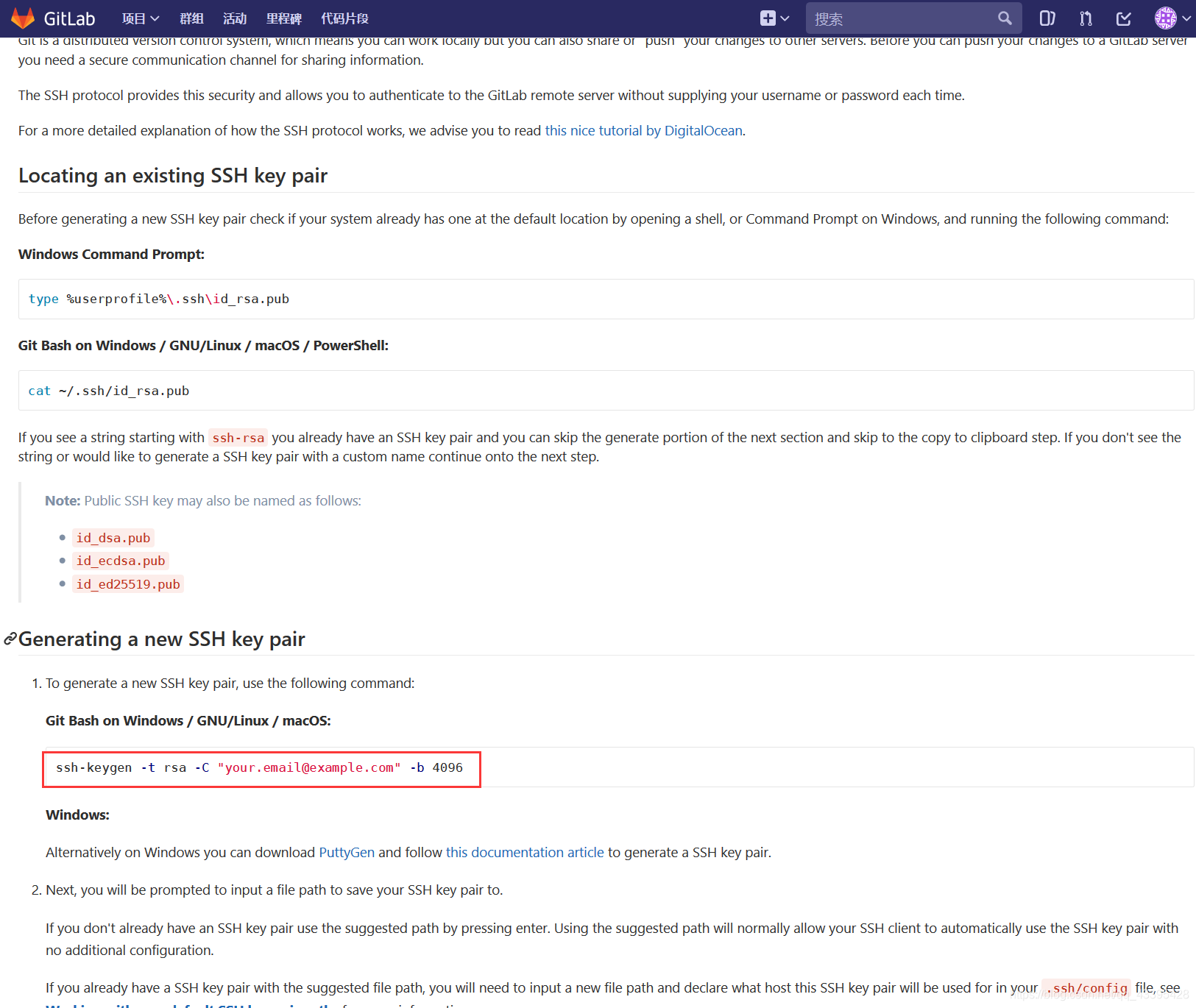The width and height of the screenshot is (1196, 1008).
Task: Click 'Note:' text in the blockquote
Action: [63, 500]
